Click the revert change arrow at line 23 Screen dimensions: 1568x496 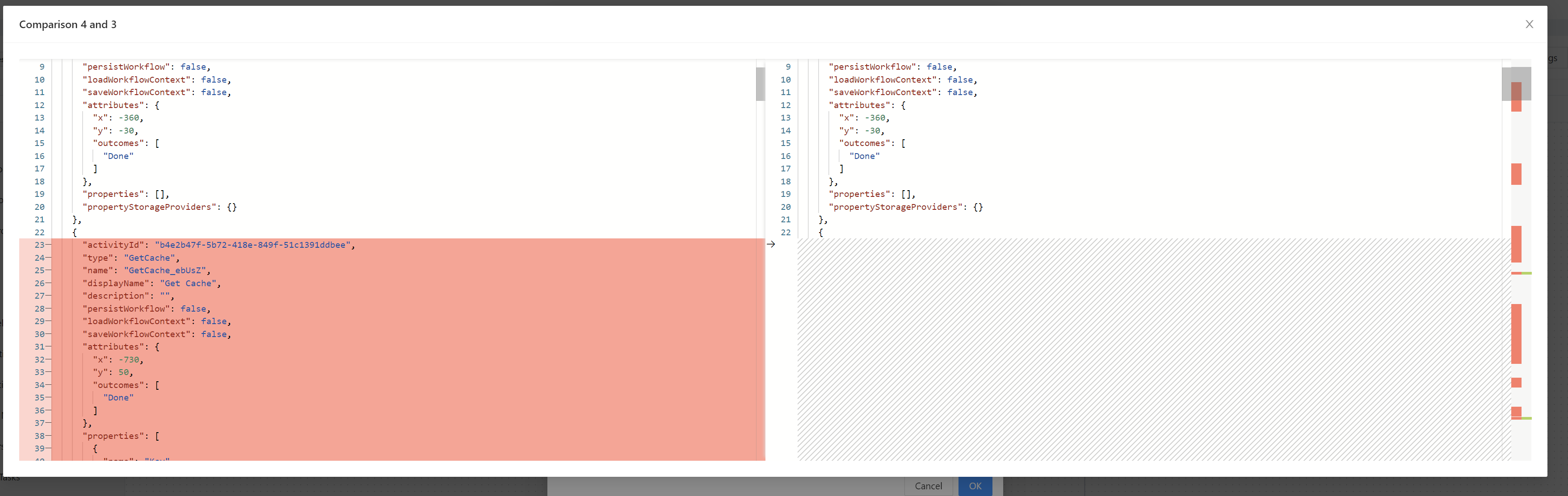point(771,244)
